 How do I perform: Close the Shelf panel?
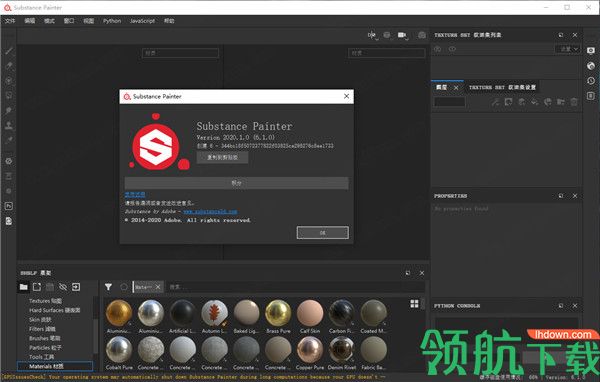click(422, 273)
